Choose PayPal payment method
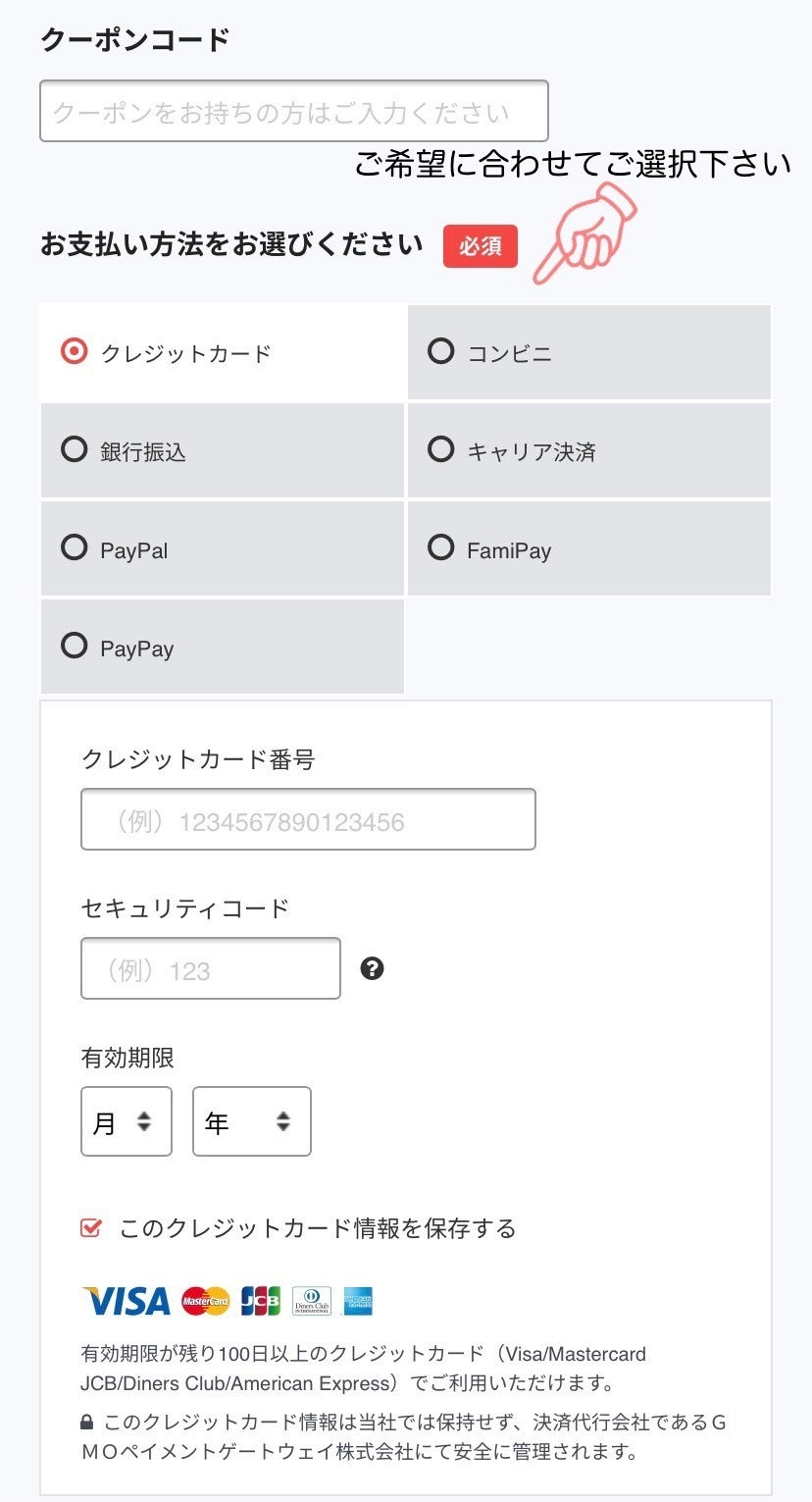 222,548
